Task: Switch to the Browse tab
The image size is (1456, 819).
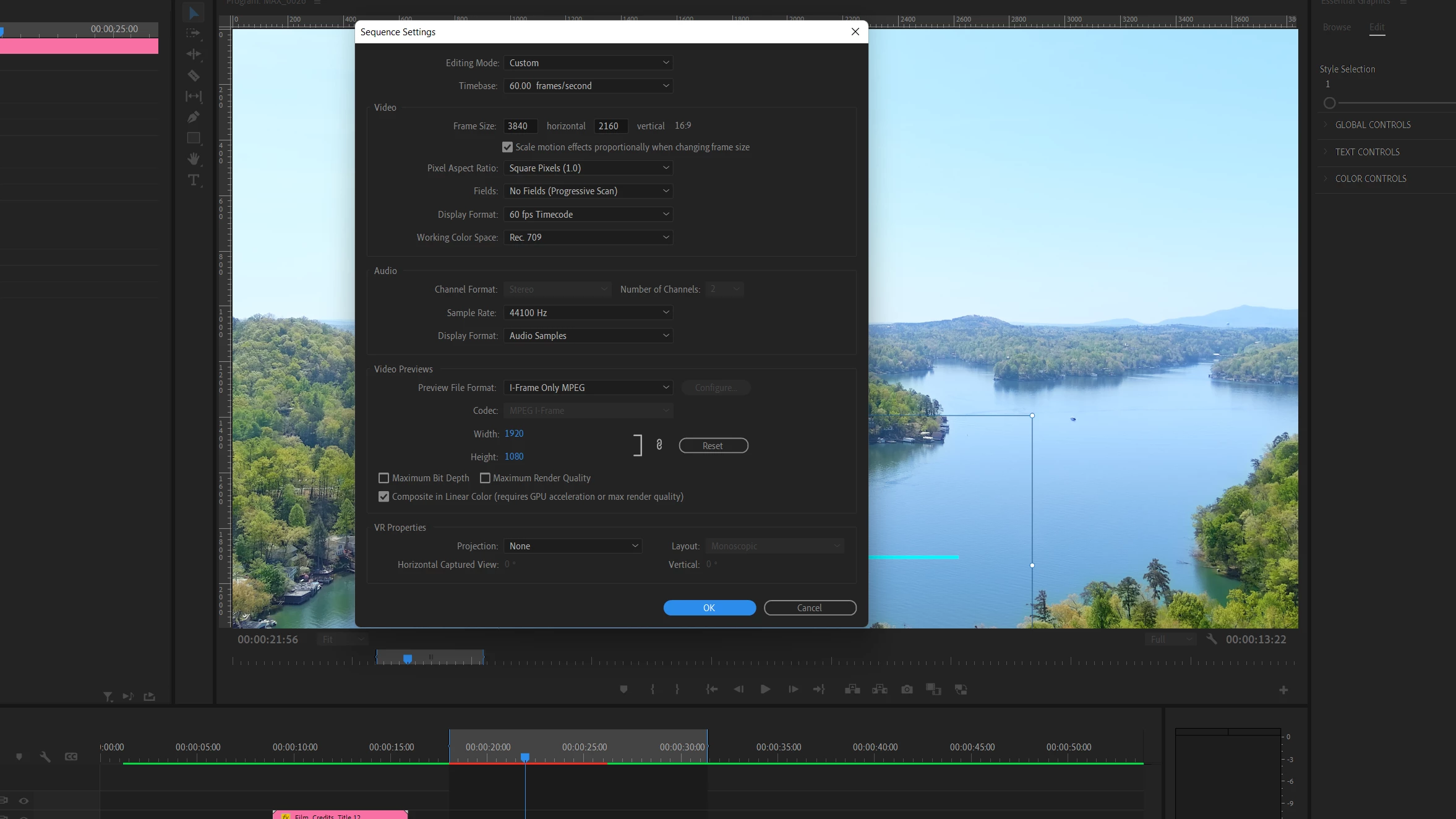Action: pyautogui.click(x=1337, y=27)
